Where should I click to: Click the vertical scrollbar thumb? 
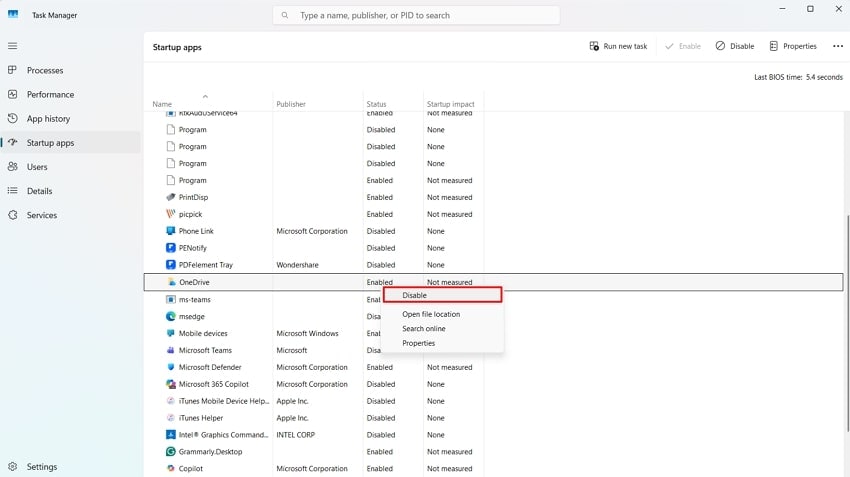[x=847, y=323]
